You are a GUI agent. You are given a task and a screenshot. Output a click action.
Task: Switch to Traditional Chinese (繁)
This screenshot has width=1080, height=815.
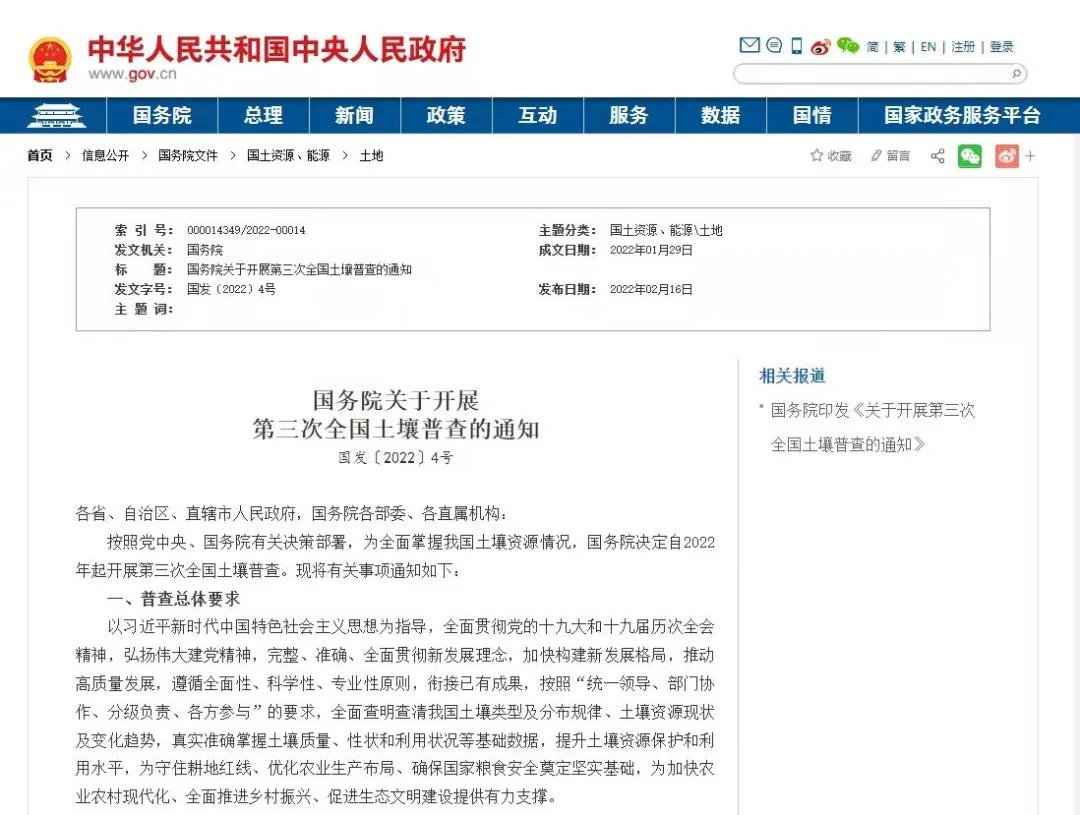point(899,47)
